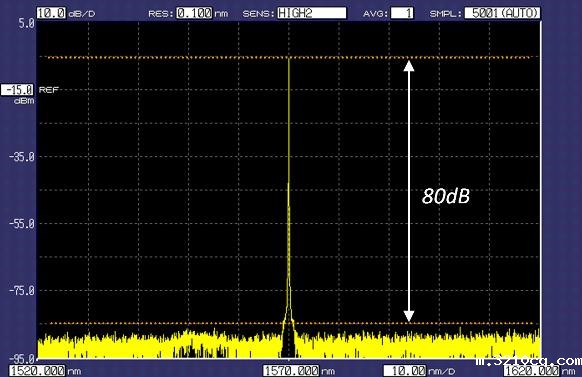Click the 5.0 top axis label

26,24
